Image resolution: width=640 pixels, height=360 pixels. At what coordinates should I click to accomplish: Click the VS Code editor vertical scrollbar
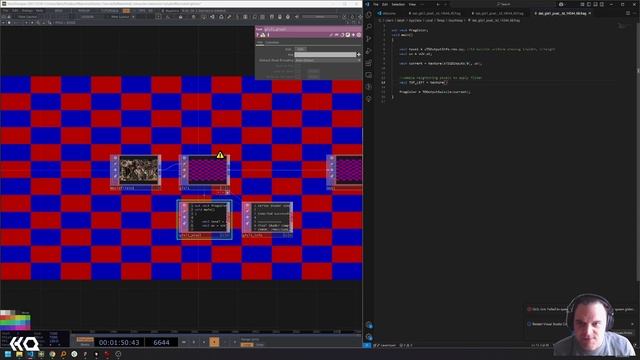click(638, 151)
